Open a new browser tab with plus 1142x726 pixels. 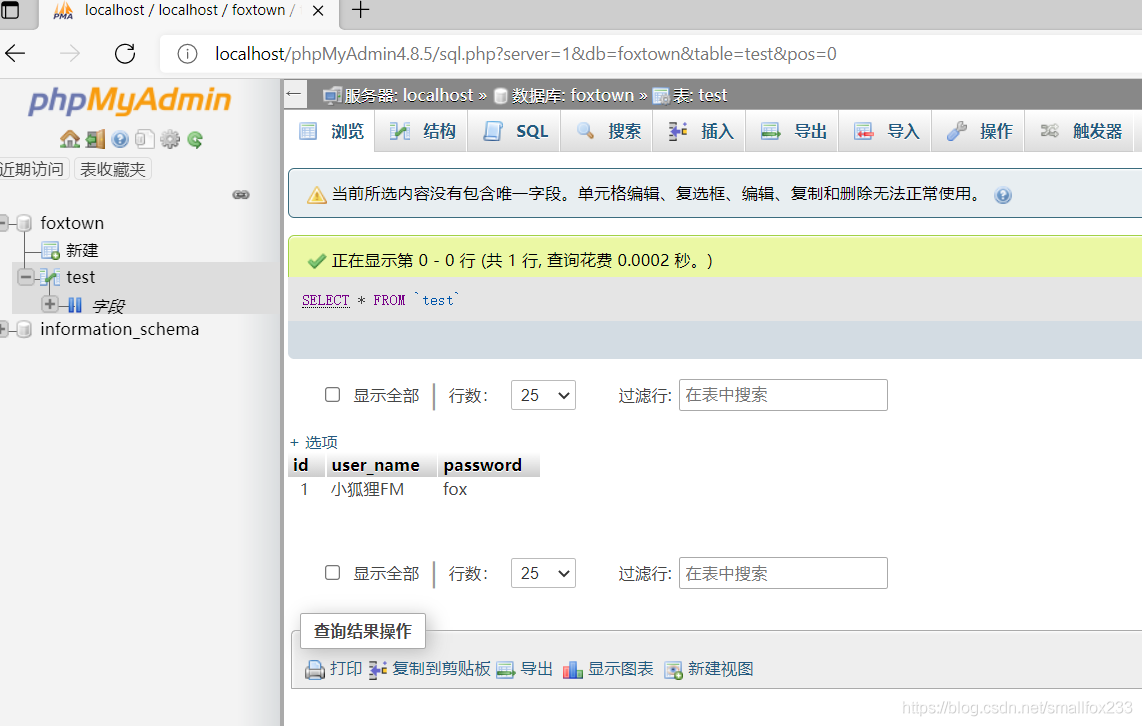(x=361, y=10)
